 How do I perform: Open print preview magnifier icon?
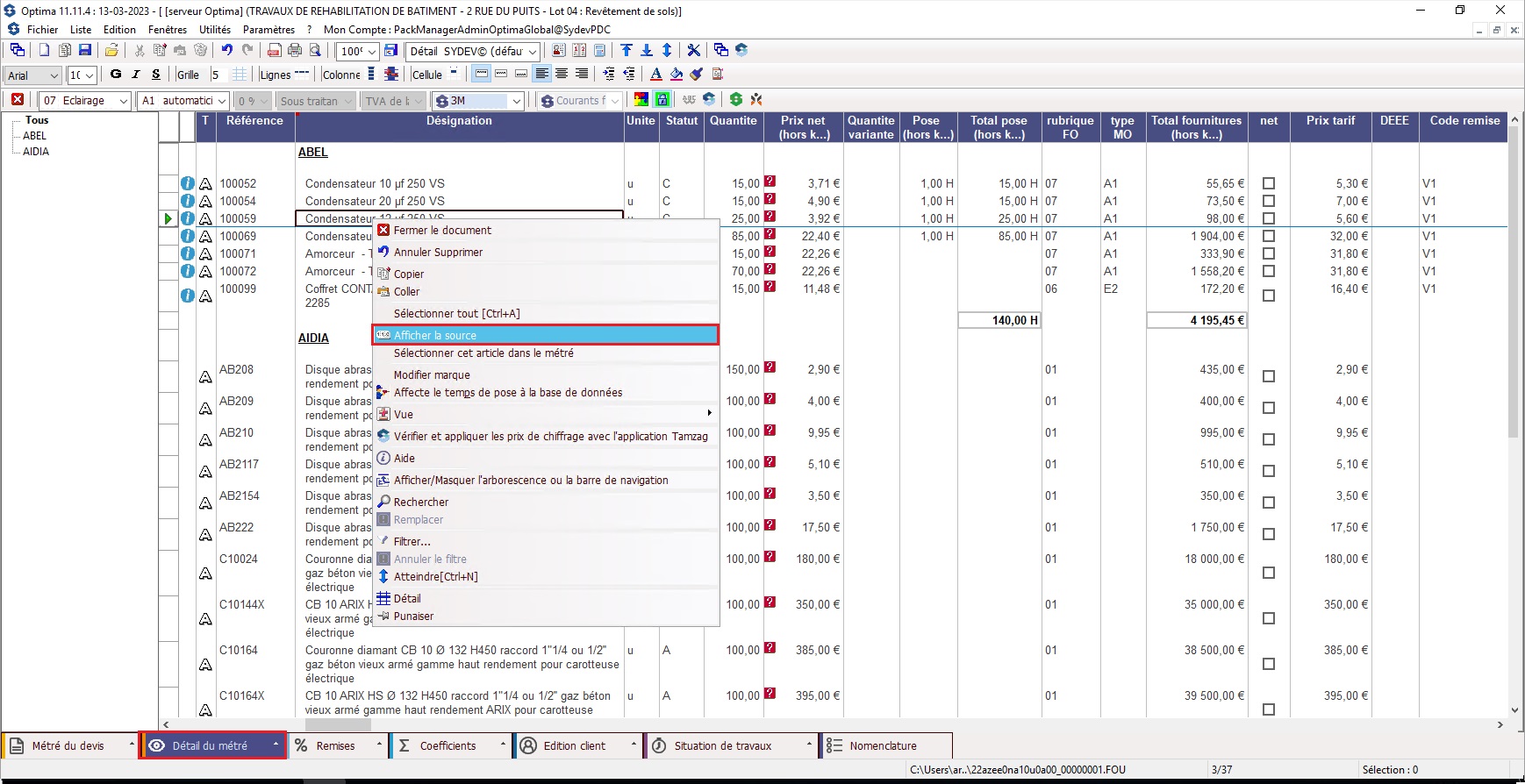pyautogui.click(x=315, y=51)
